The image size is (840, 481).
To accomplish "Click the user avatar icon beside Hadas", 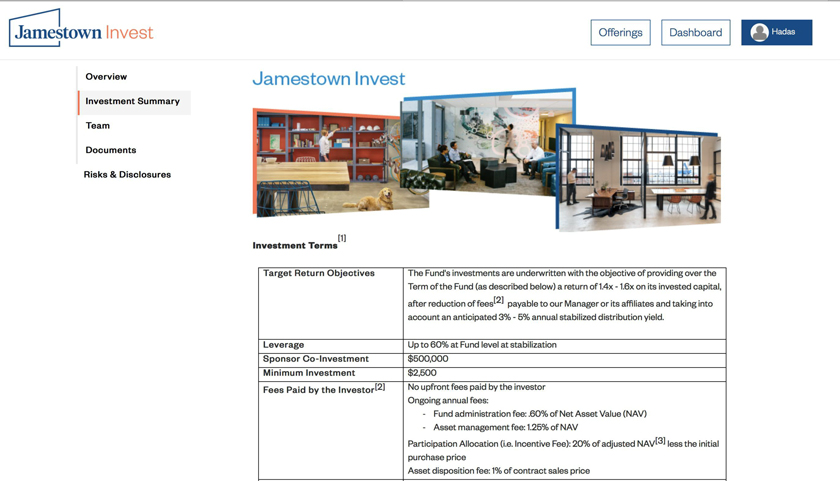I will (759, 32).
